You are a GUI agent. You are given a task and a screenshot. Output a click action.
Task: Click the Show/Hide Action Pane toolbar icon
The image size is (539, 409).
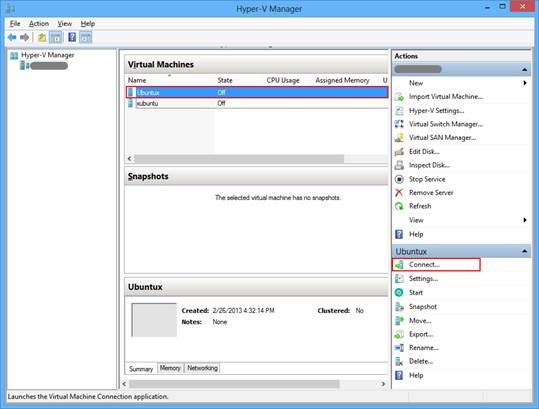(86, 37)
